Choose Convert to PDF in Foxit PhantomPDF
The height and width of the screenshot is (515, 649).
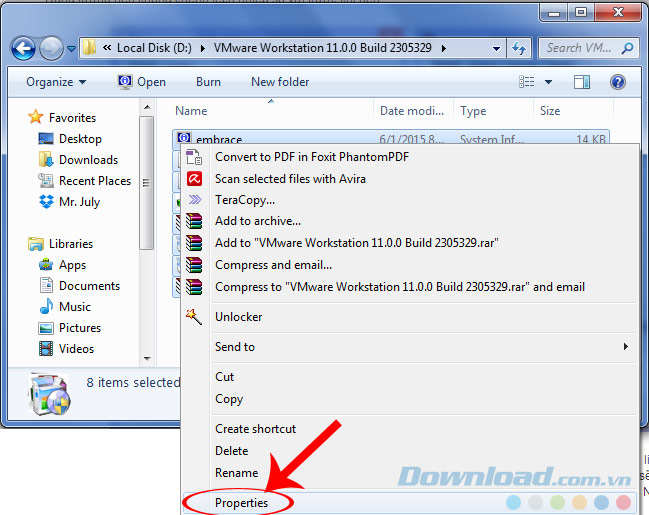click(x=410, y=157)
